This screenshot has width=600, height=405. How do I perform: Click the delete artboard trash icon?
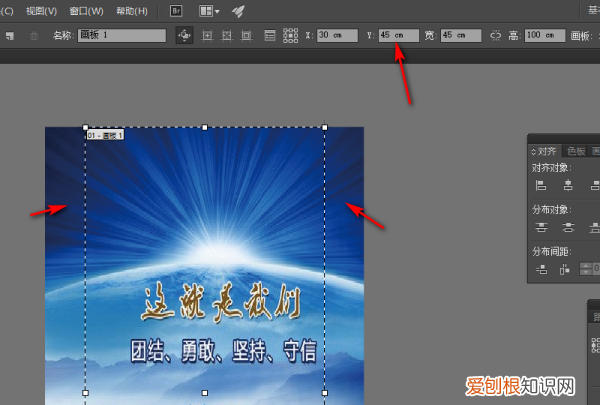pyautogui.click(x=34, y=36)
